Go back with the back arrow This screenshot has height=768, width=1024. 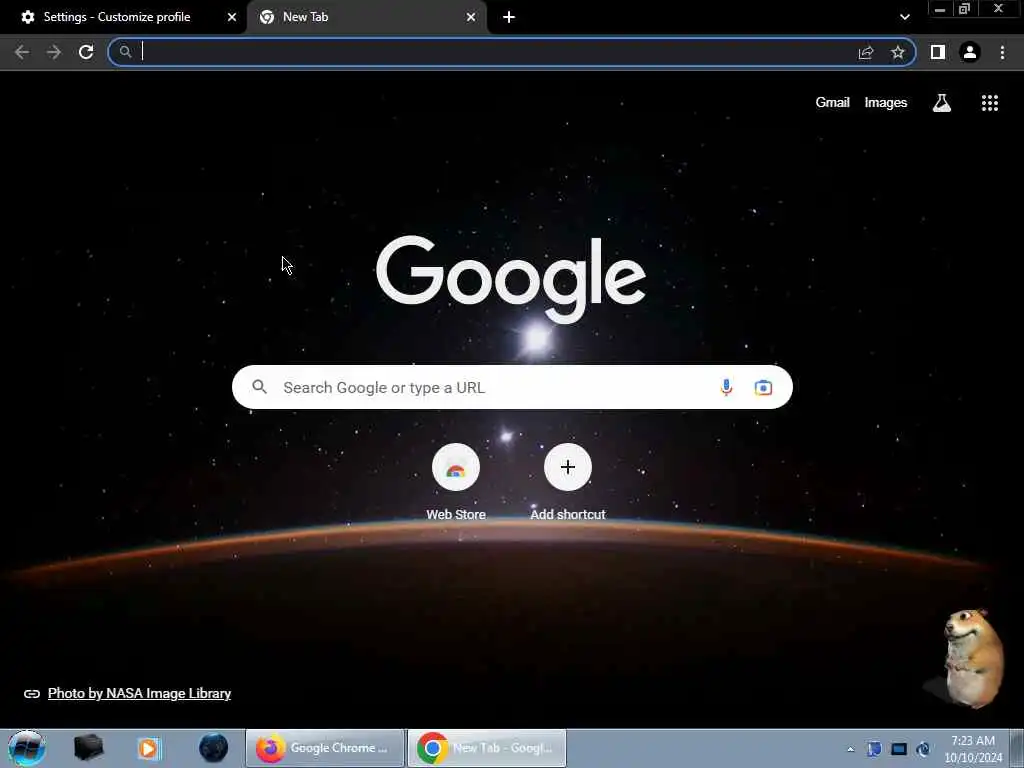point(22,52)
